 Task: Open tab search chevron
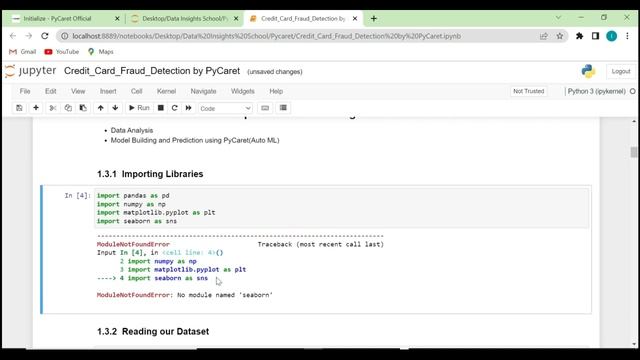point(558,18)
